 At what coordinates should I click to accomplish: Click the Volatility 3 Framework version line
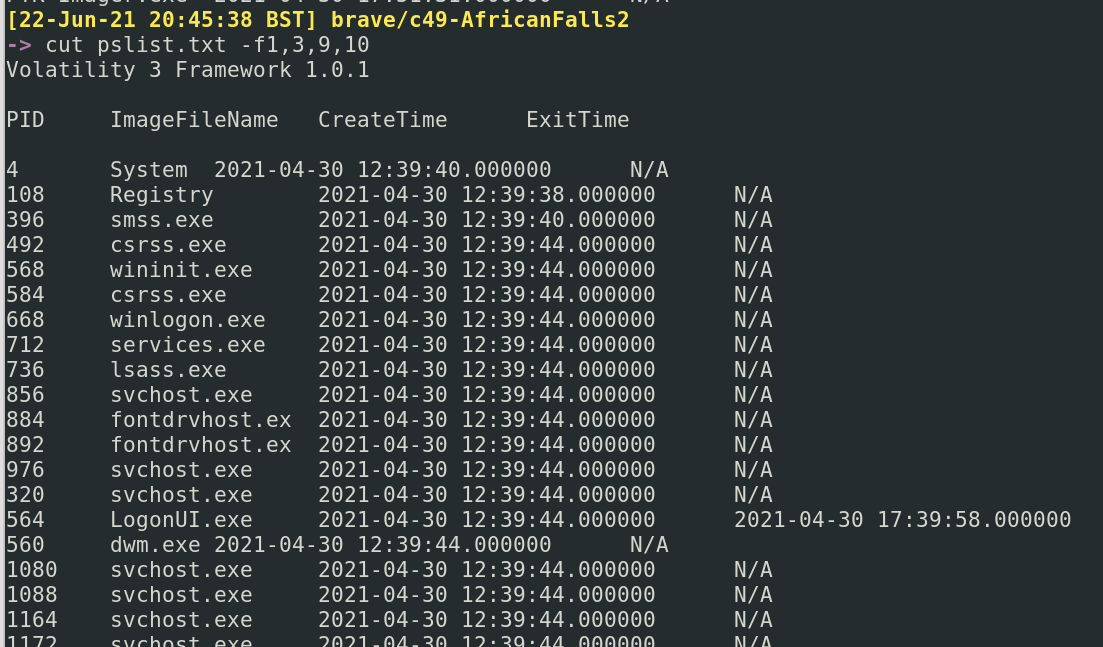187,70
